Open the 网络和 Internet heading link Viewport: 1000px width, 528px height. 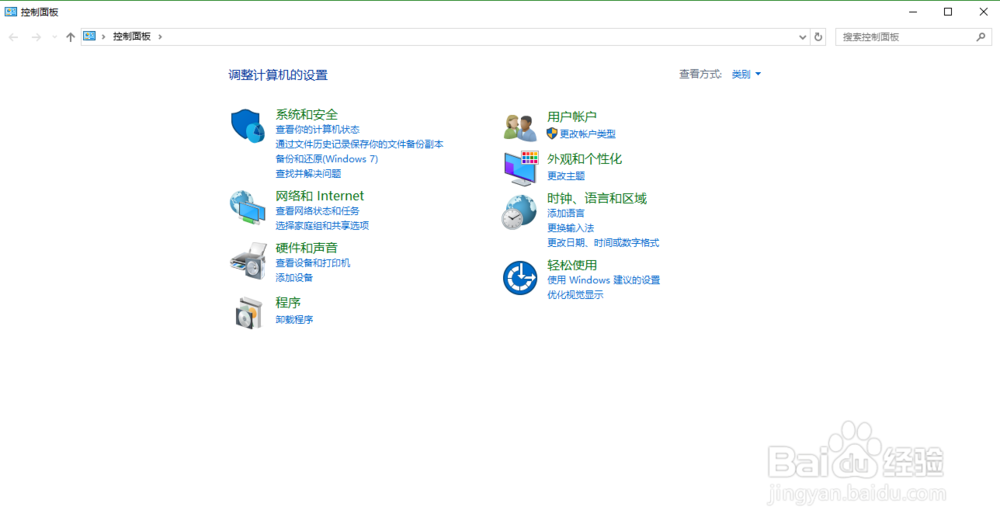click(320, 196)
